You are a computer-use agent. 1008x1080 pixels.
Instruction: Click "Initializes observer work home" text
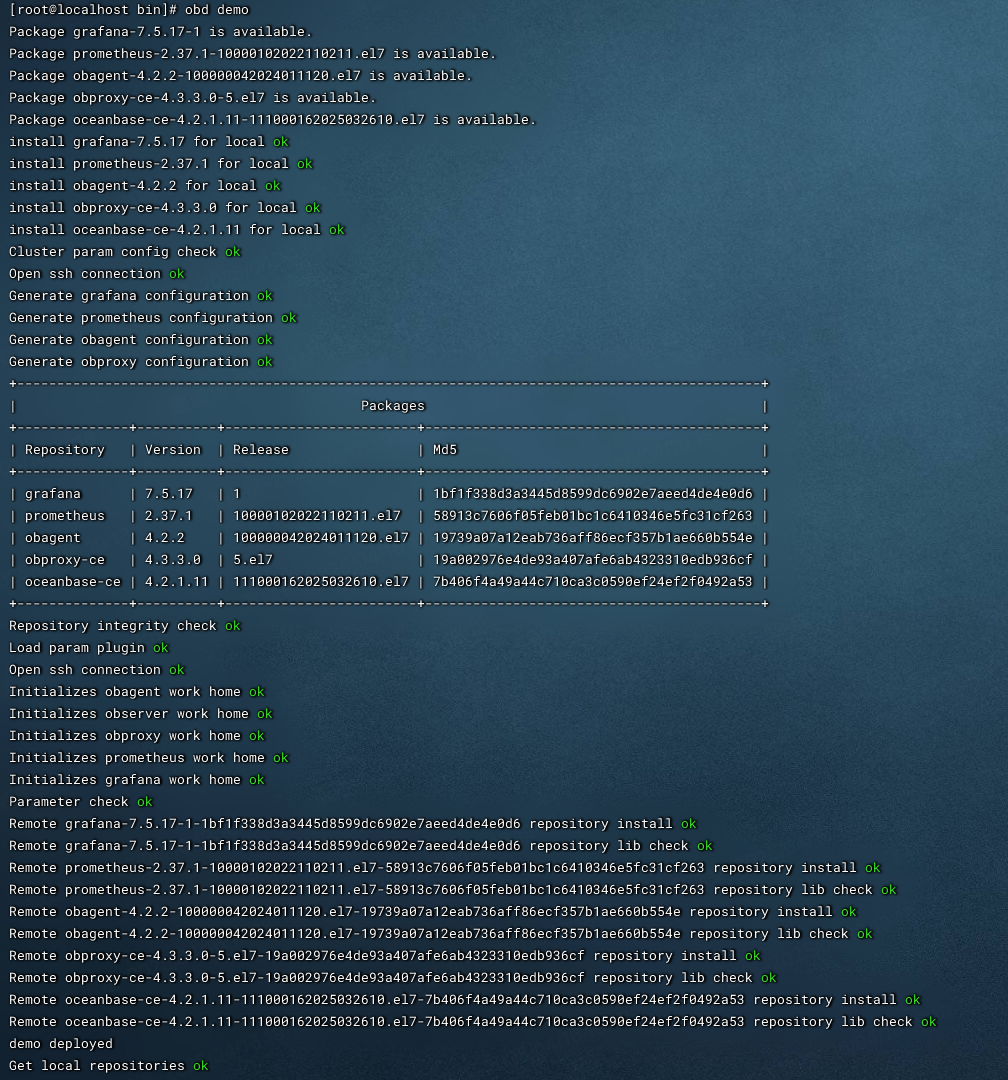click(x=129, y=714)
